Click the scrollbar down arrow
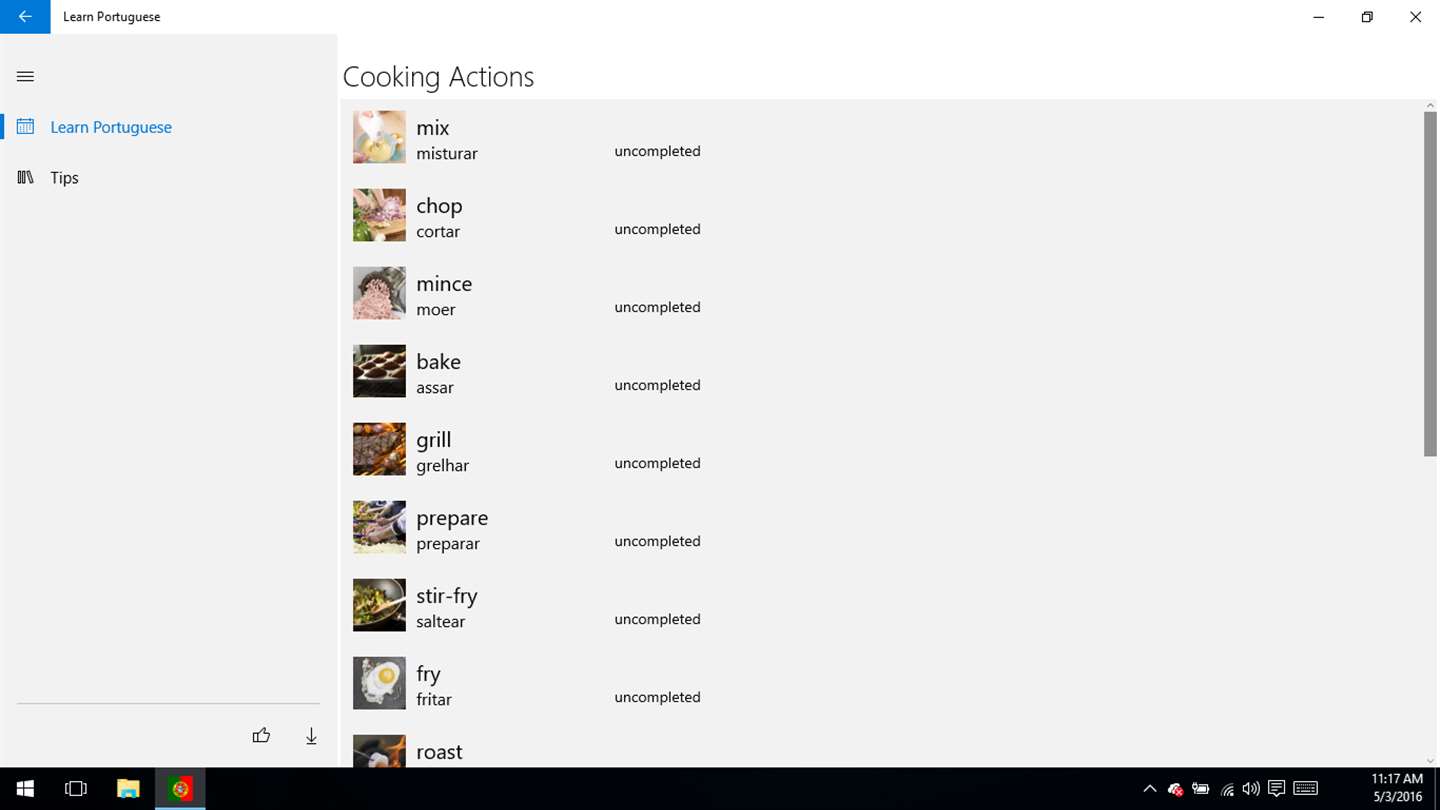Screen dimensions: 1440x810 [x=1430, y=761]
